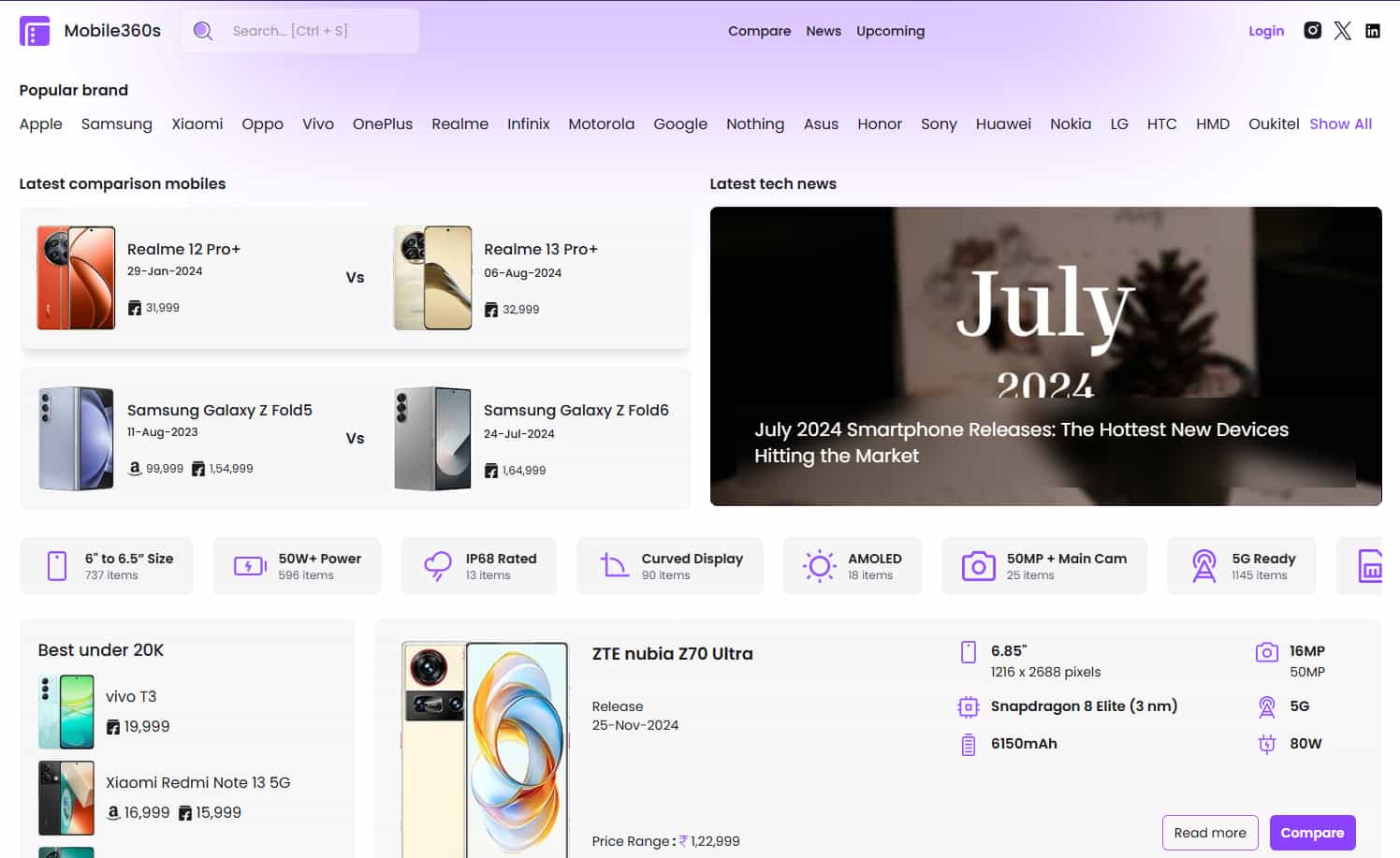The image size is (1400, 858).
Task: Select the AMOLED display filter
Action: pos(853,566)
